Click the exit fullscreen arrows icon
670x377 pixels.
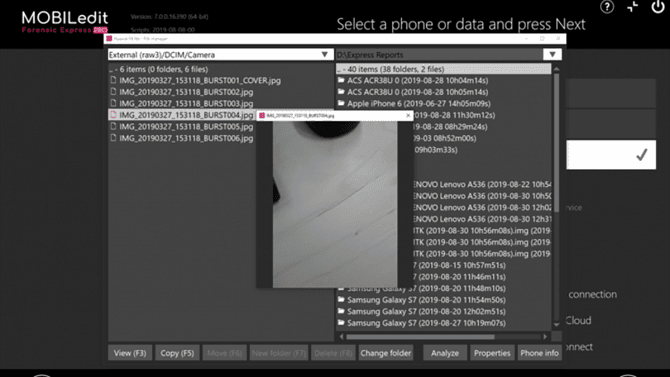point(632,6)
